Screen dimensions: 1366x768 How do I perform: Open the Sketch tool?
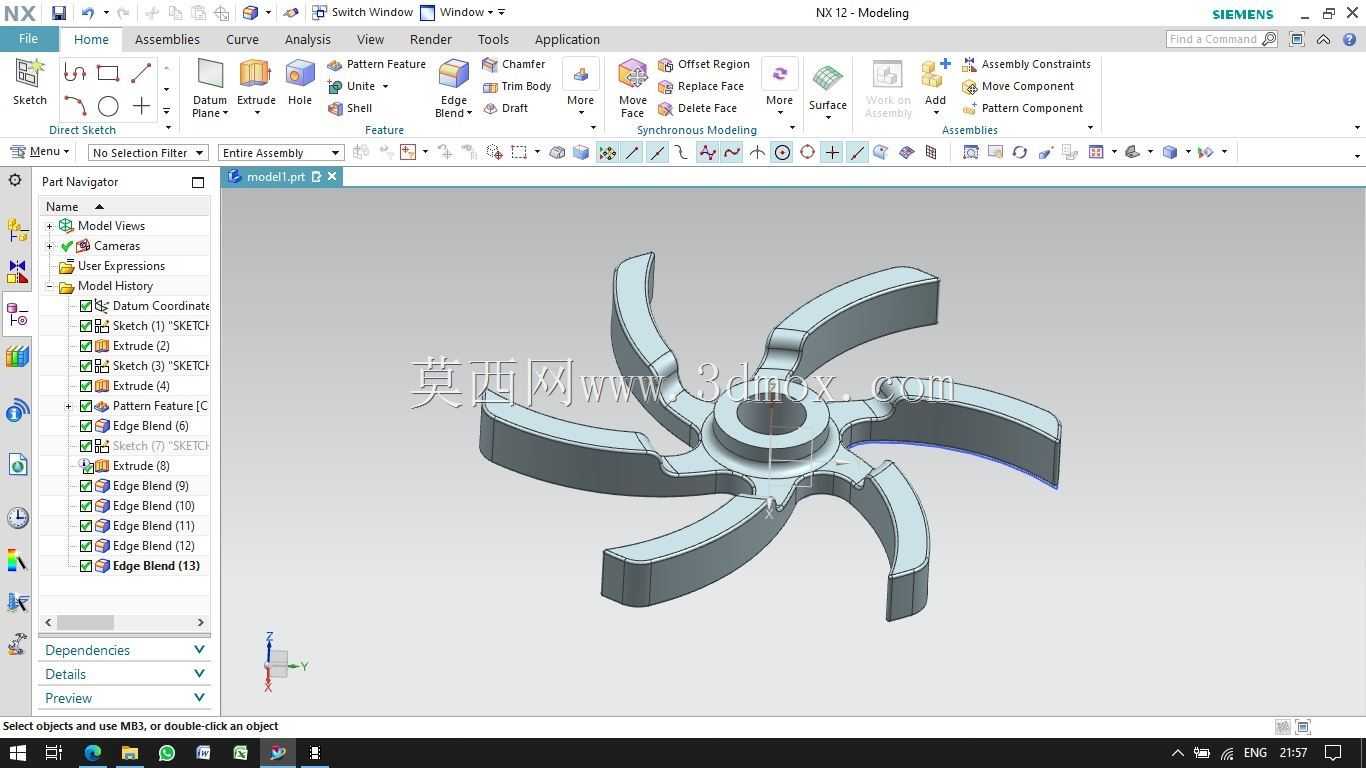pyautogui.click(x=30, y=81)
